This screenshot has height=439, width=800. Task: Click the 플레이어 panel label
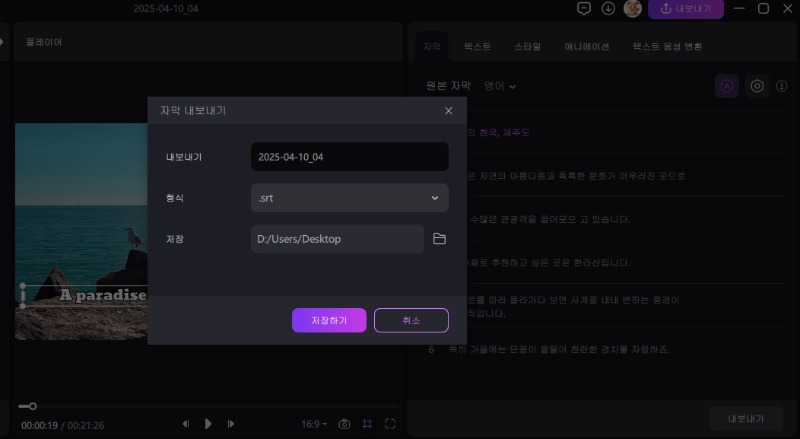coord(44,42)
